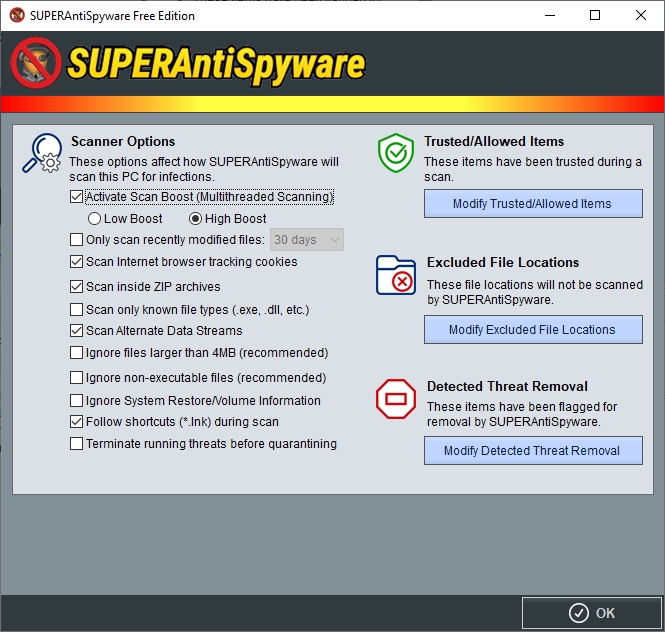Click the small app icon in the title bar
Image resolution: width=665 pixels, height=632 pixels.
[17, 15]
